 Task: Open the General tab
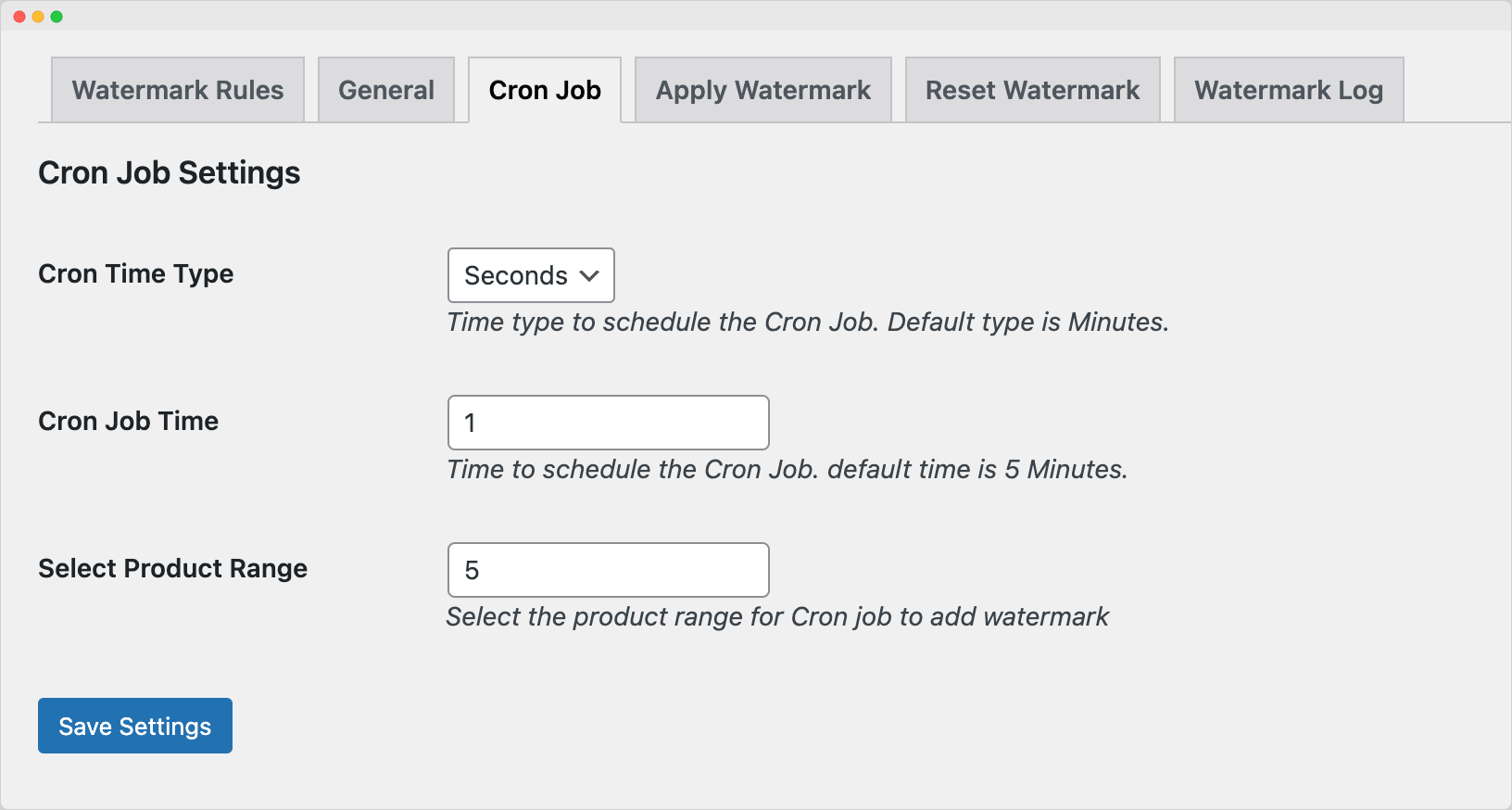[386, 90]
